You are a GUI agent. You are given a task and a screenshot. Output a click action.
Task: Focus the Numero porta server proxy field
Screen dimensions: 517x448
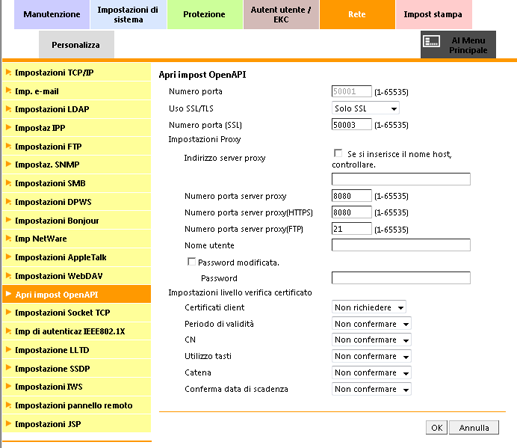[351, 196]
